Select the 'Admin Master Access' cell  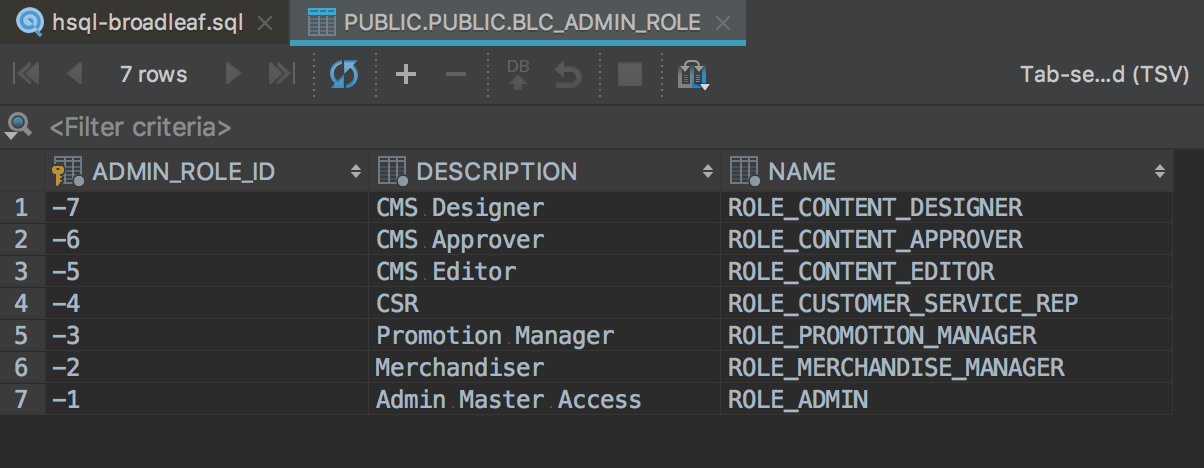coord(545,400)
